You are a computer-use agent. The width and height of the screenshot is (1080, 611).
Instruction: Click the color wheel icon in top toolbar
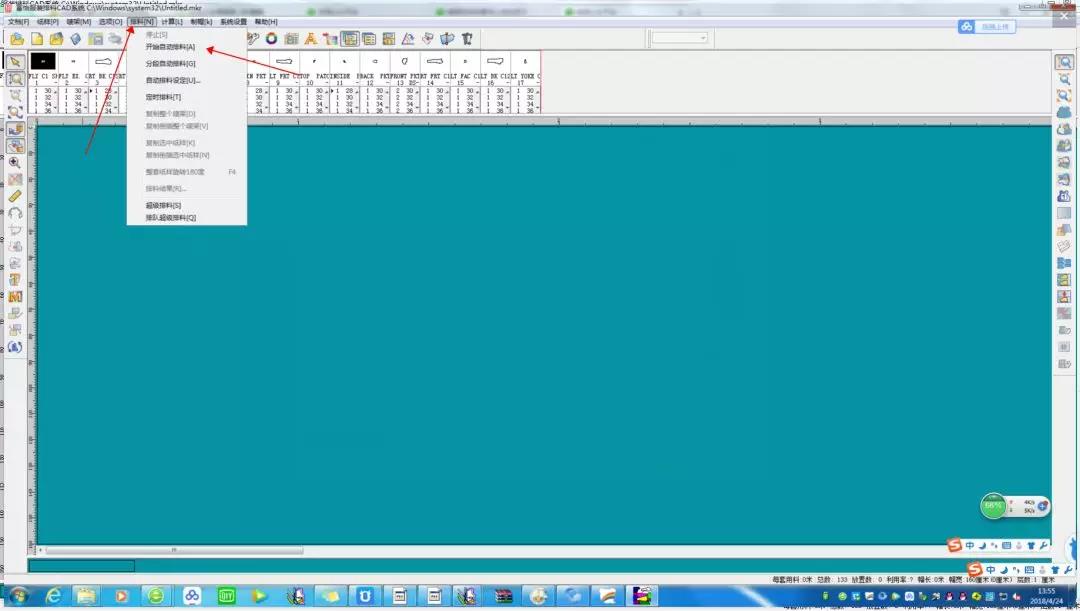[271, 39]
